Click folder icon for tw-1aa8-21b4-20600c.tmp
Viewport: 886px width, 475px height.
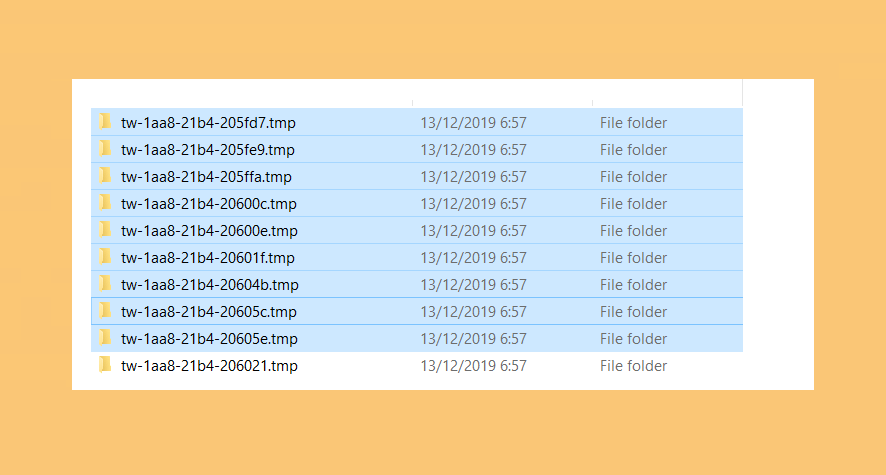(105, 203)
